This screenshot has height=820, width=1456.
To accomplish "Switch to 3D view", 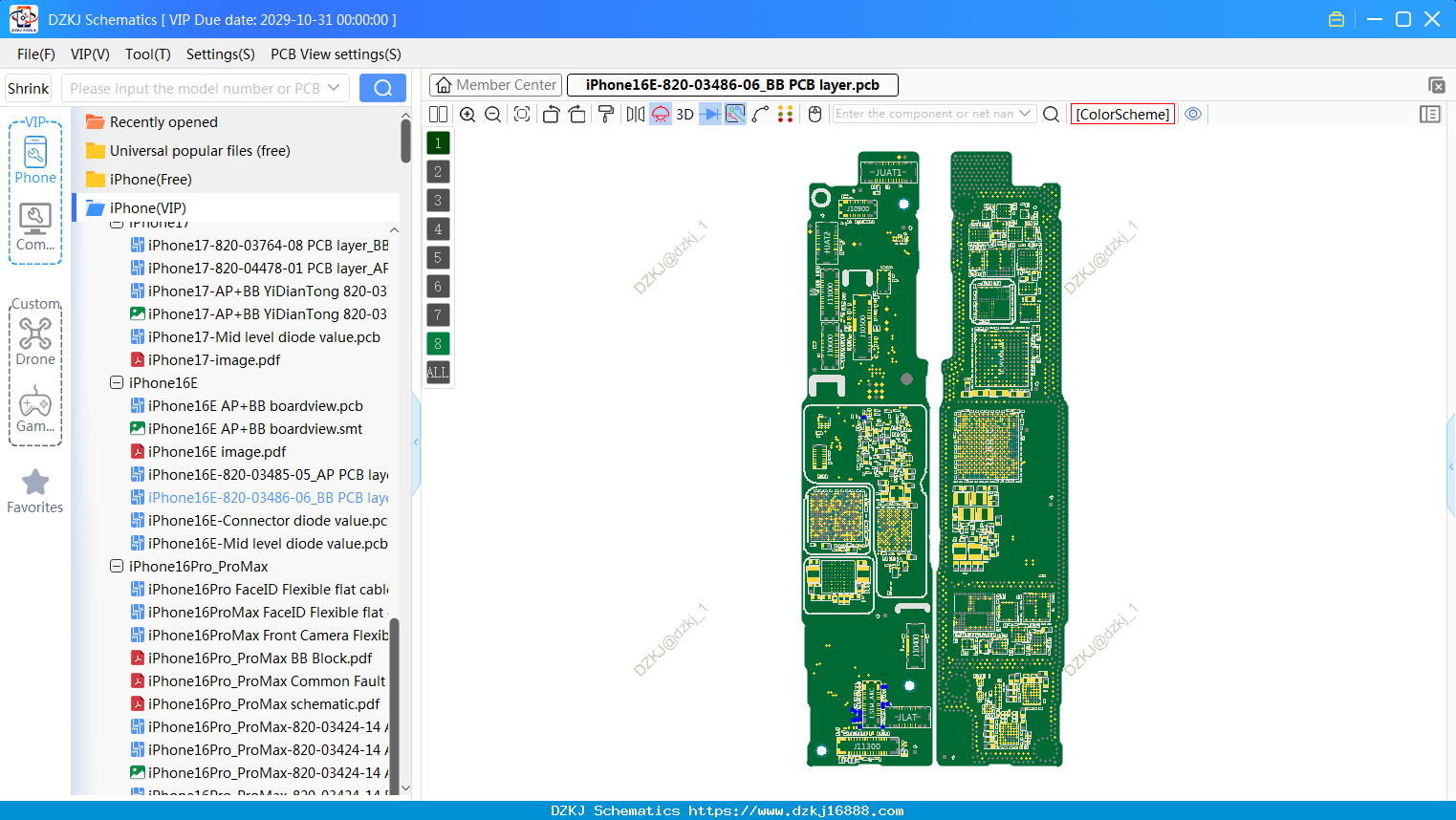I will click(x=685, y=114).
